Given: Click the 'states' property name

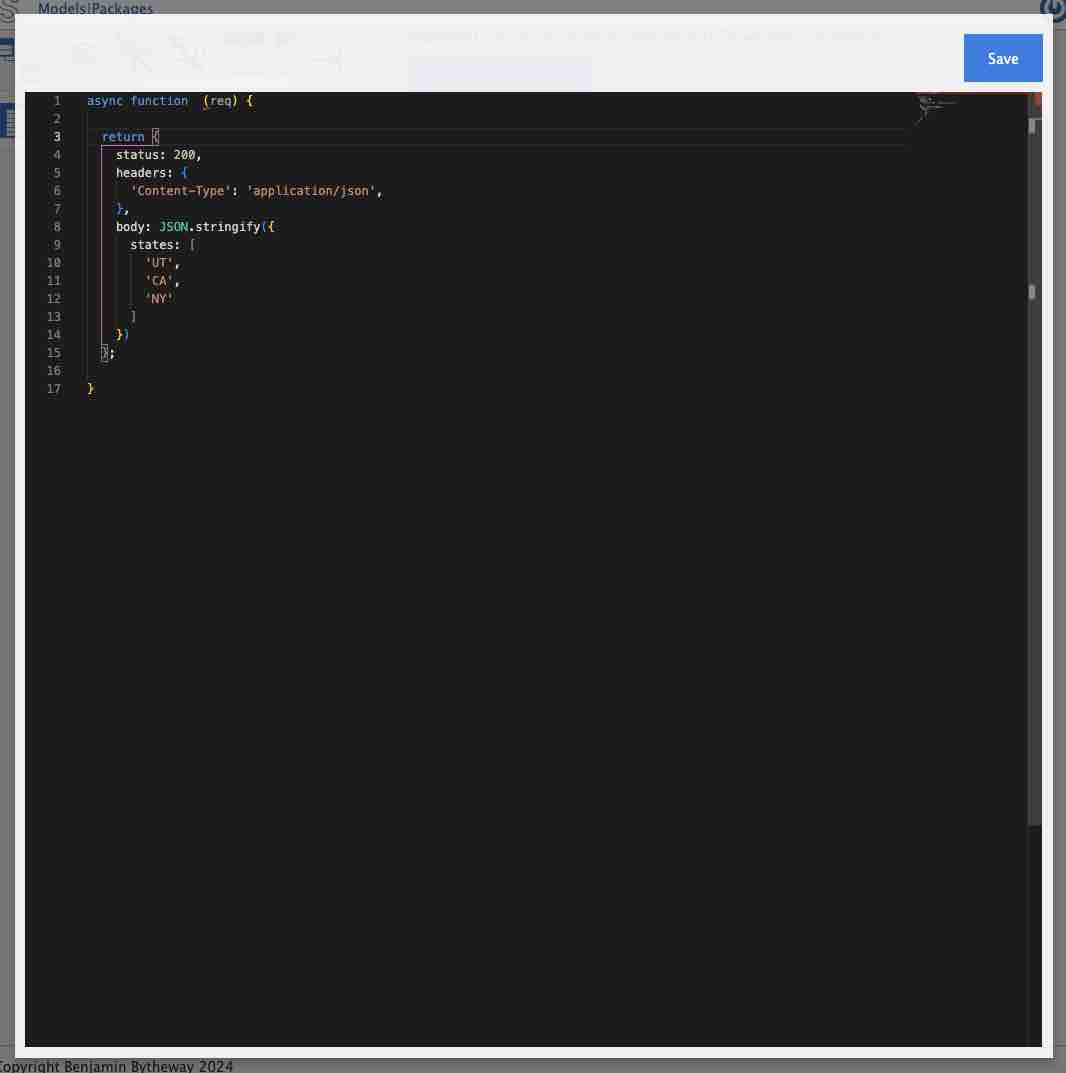Looking at the screenshot, I should pos(151,245).
